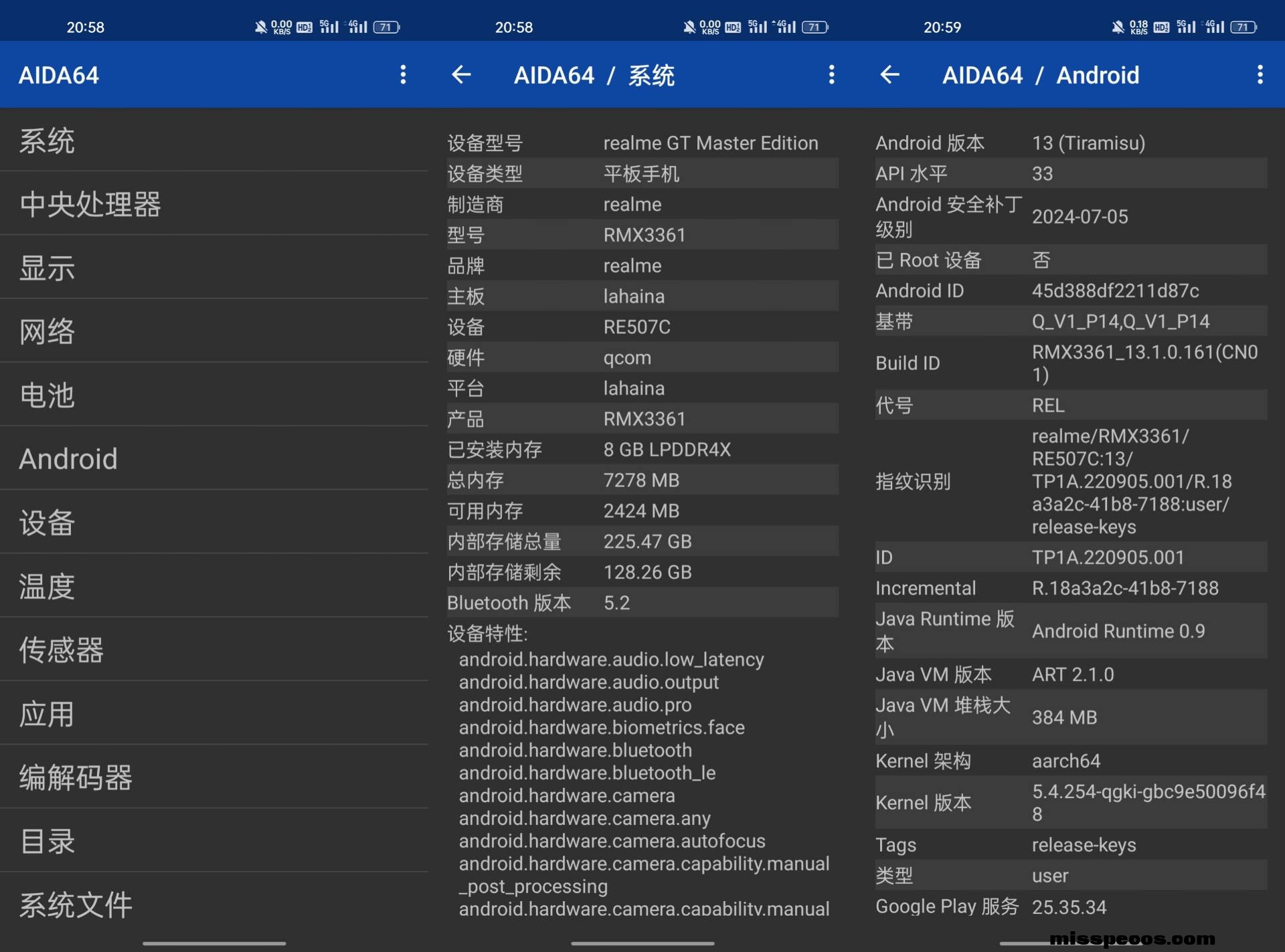Select 显示 from the category list
Viewport: 1285px width, 952px height.
click(47, 268)
